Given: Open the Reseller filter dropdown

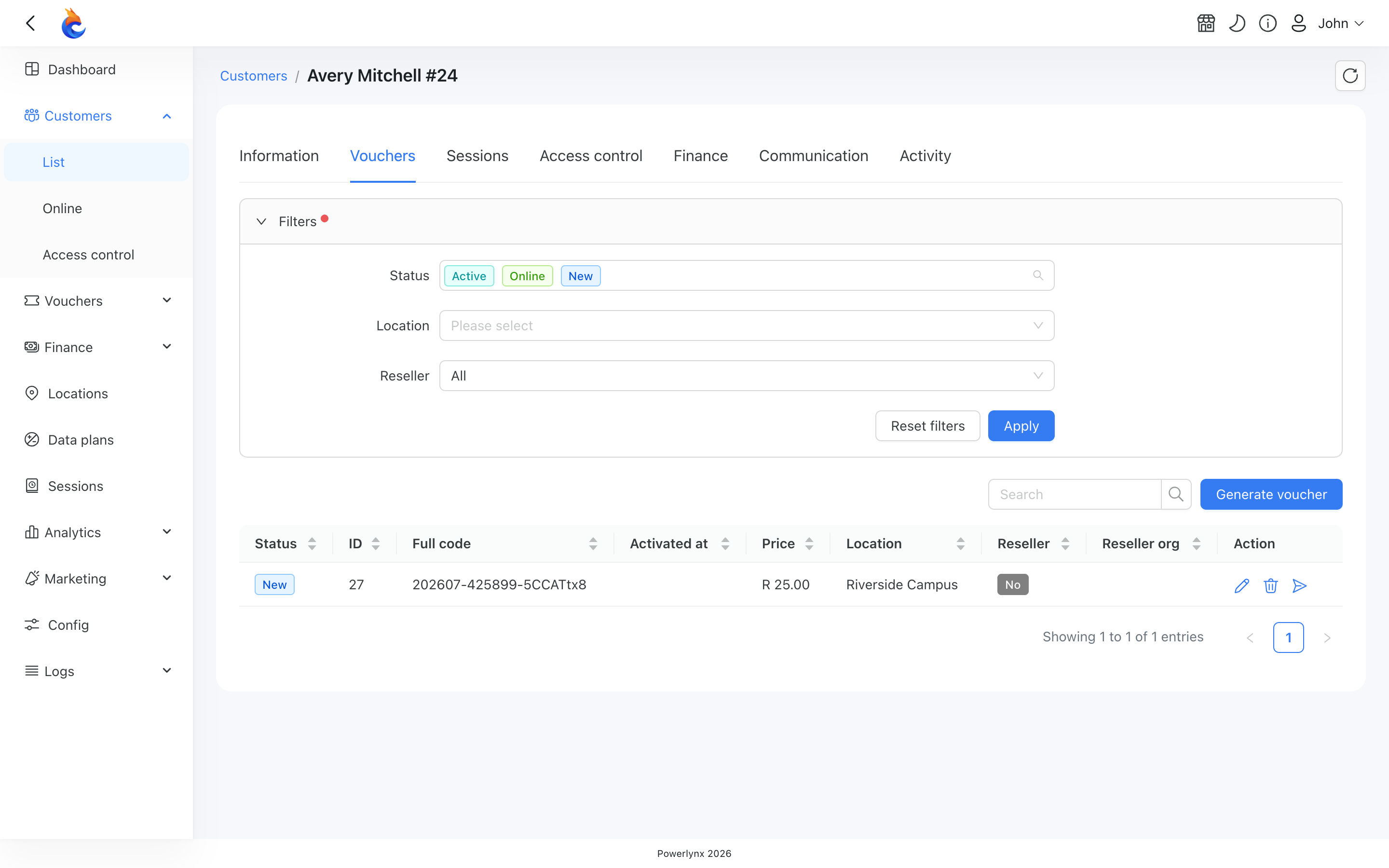Looking at the screenshot, I should click(x=747, y=376).
